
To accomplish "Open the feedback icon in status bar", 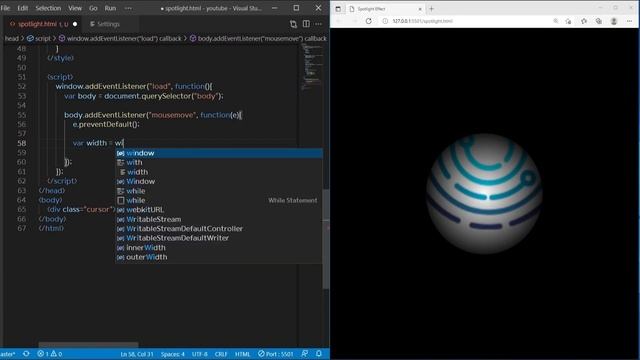I will click(x=304, y=354).
